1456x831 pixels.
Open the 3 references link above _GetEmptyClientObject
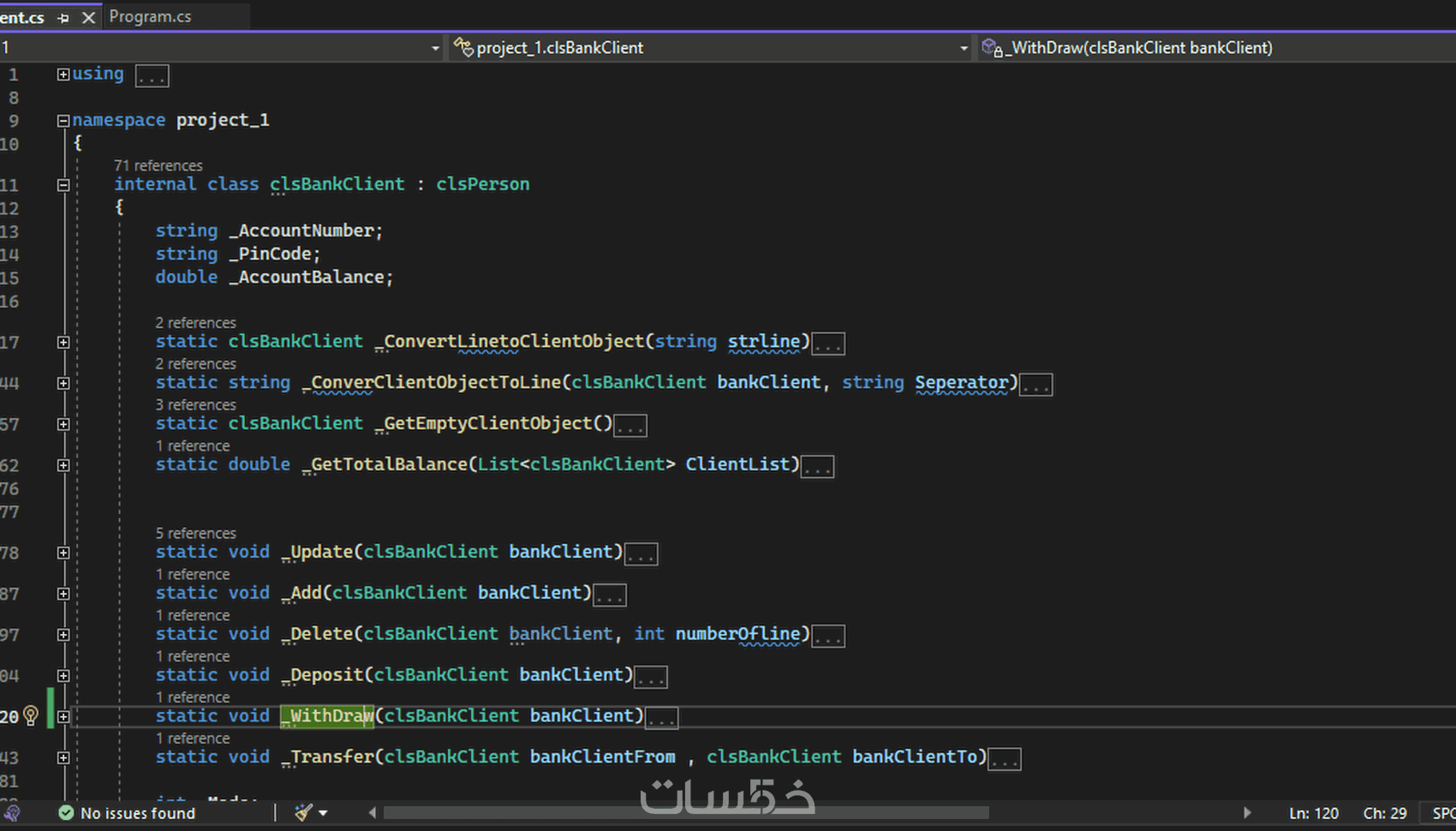tap(195, 404)
